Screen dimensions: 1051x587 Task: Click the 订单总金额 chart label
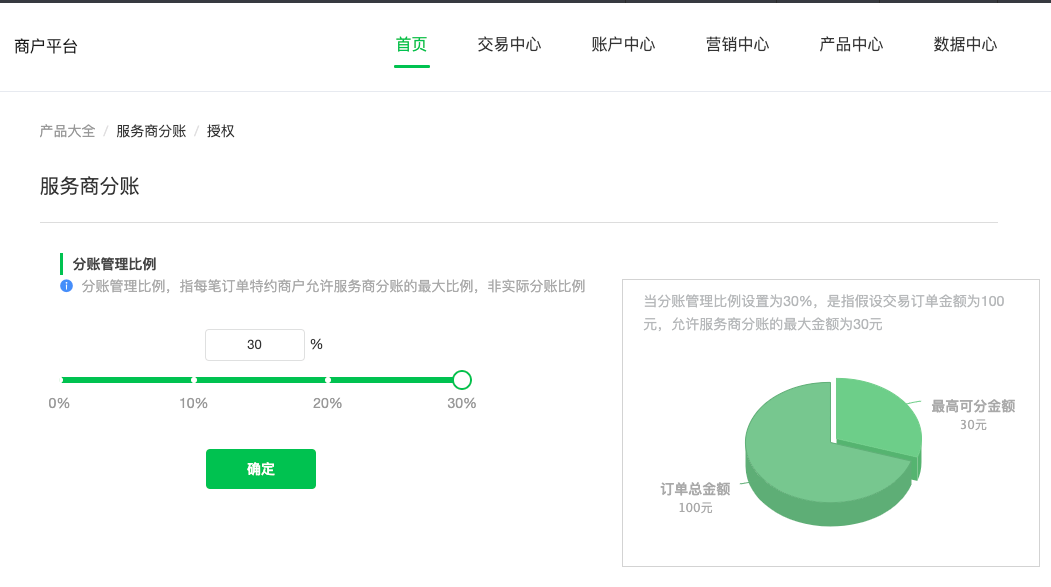pos(695,489)
